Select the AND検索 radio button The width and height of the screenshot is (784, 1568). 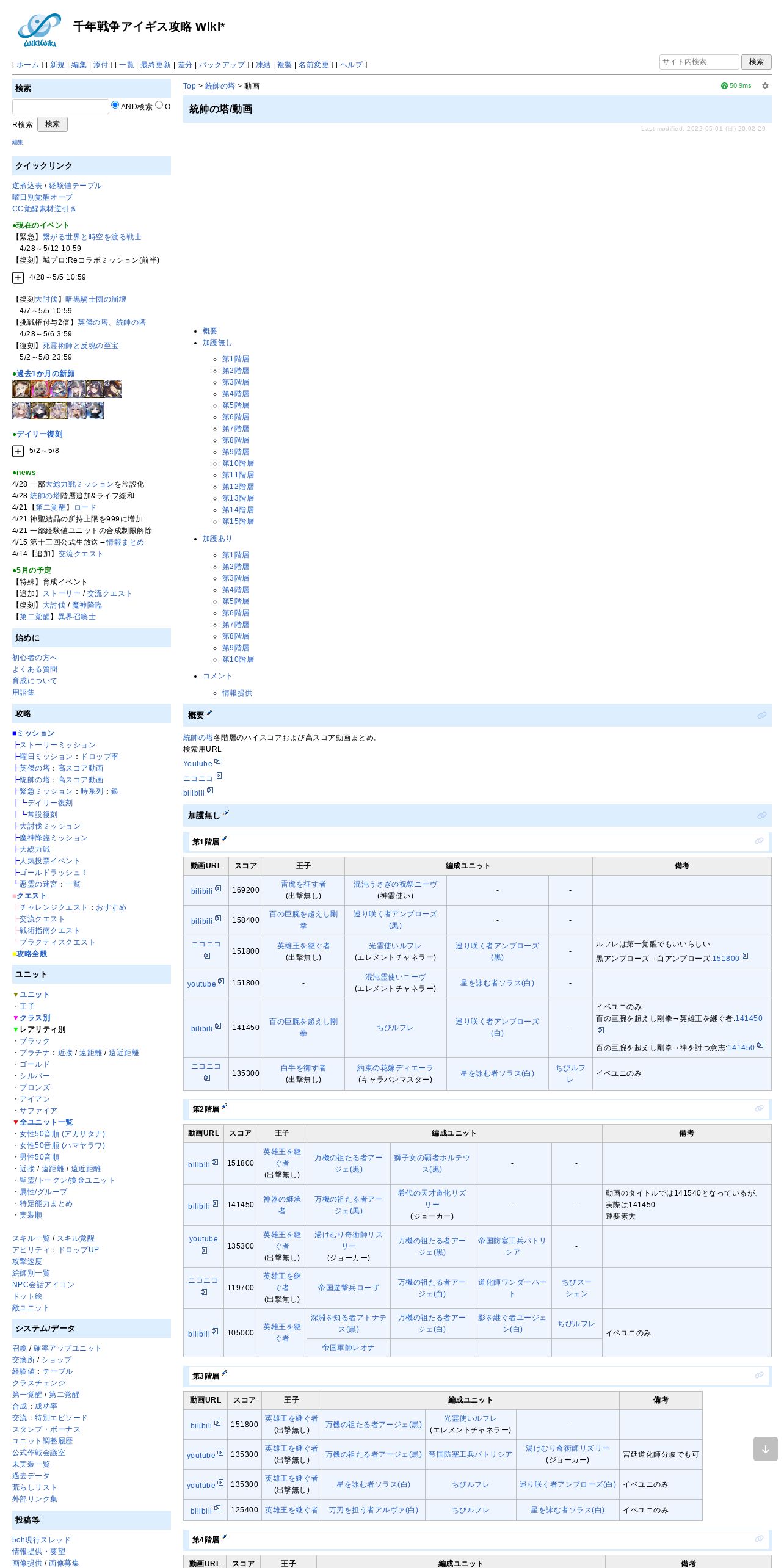click(115, 105)
